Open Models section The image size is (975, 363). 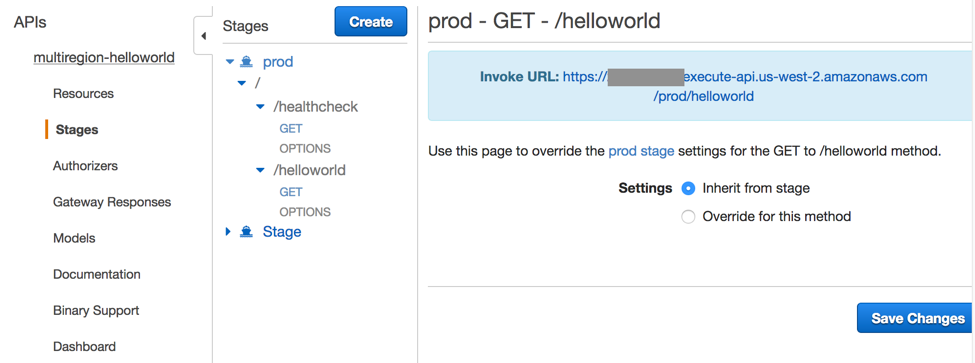[74, 238]
